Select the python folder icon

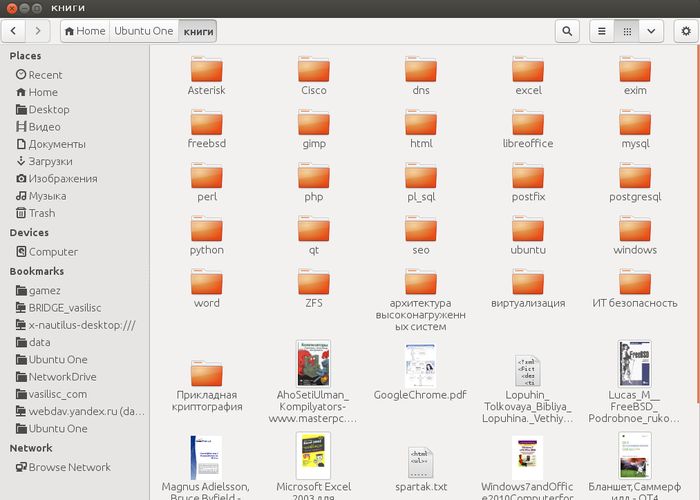206,229
